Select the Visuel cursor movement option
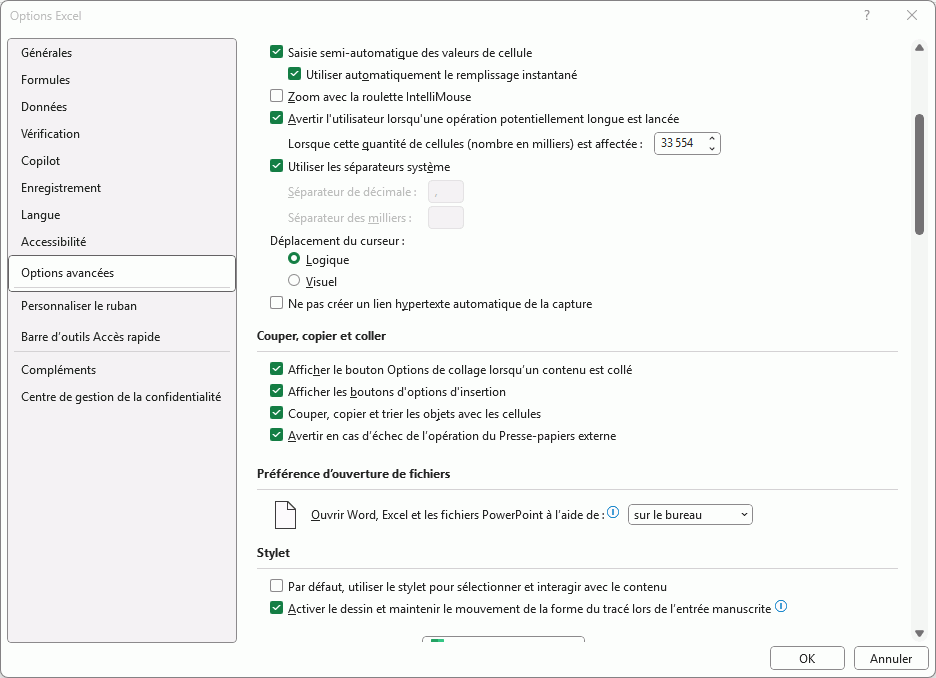Screen dimensions: 936x678 (x=294, y=281)
